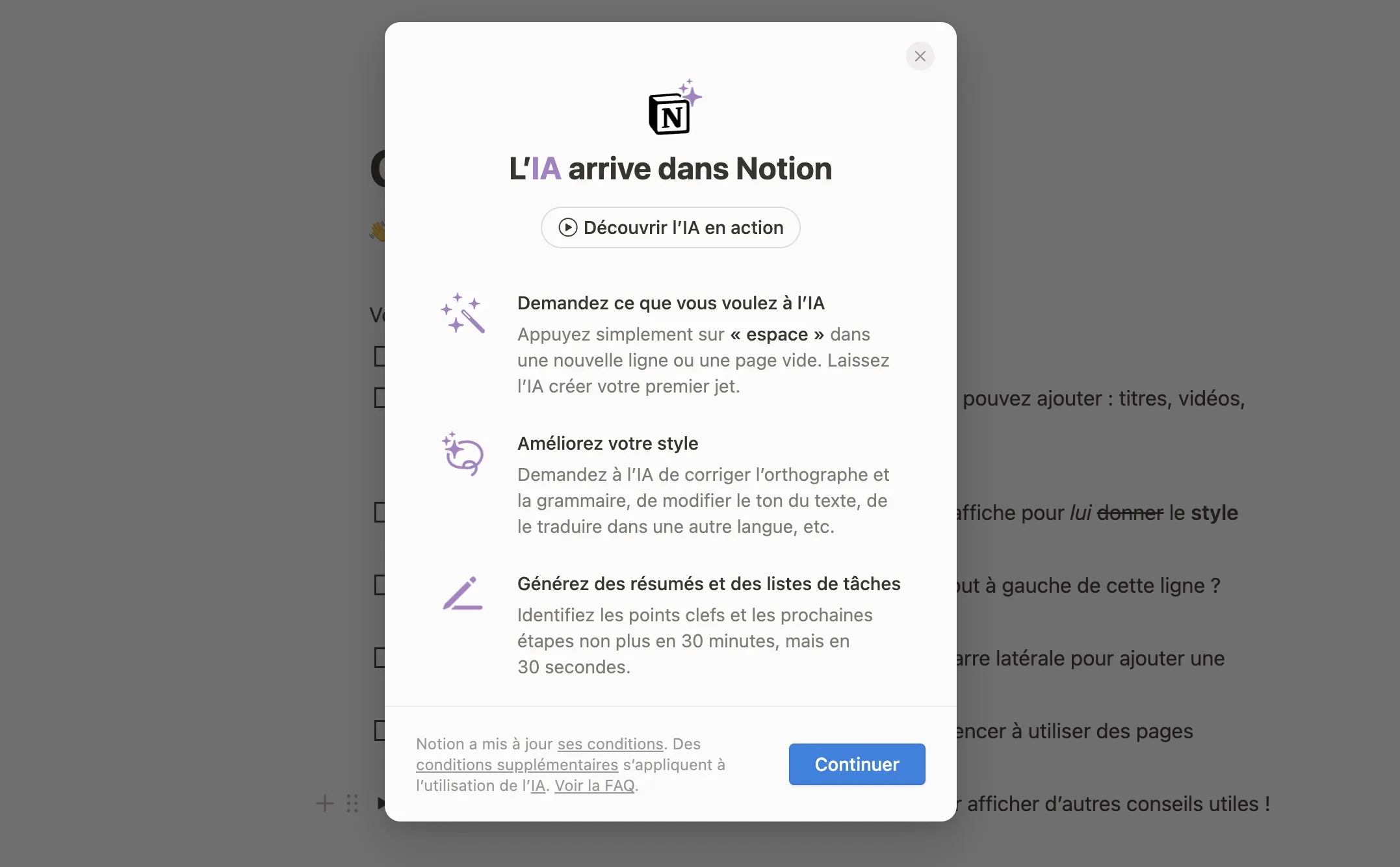Viewport: 1400px width, 867px height.
Task: Click the six-dot drag handle icon
Action: [x=352, y=803]
